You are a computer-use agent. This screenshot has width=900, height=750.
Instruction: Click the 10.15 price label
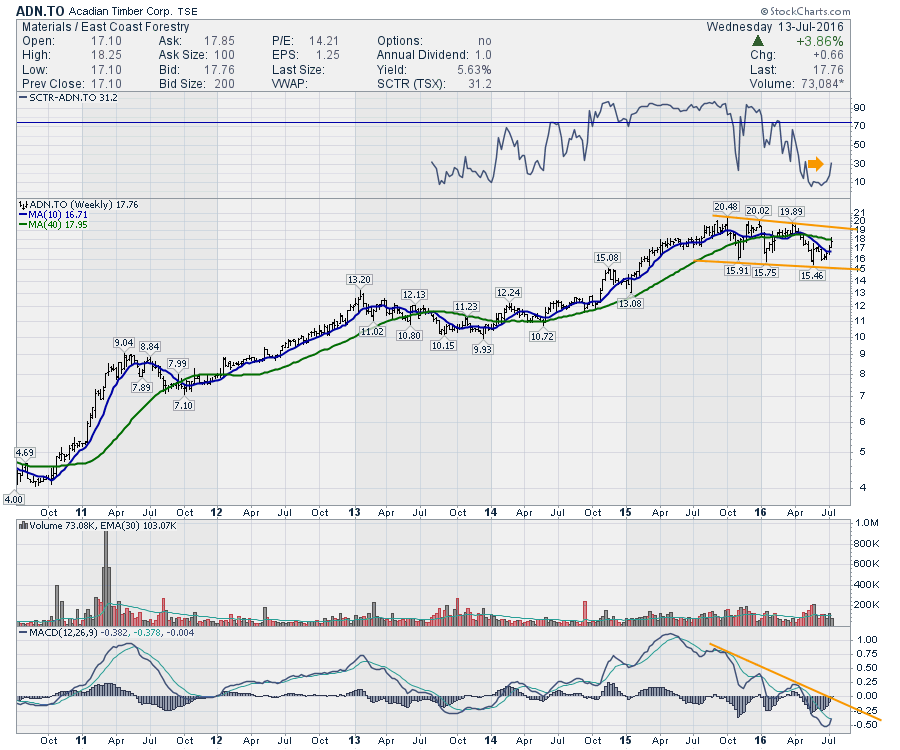tap(443, 345)
